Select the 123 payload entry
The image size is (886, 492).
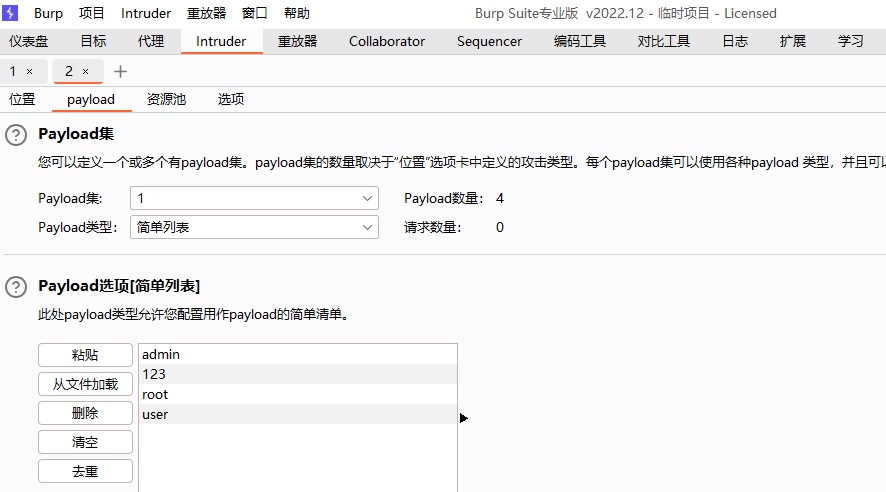[298, 374]
